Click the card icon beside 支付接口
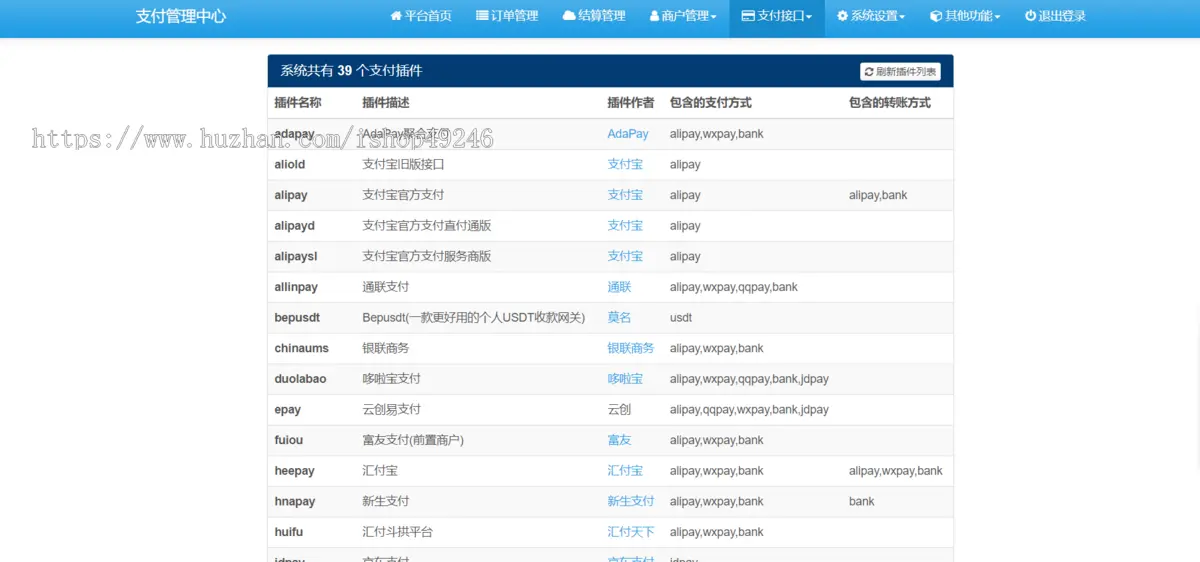 point(748,16)
